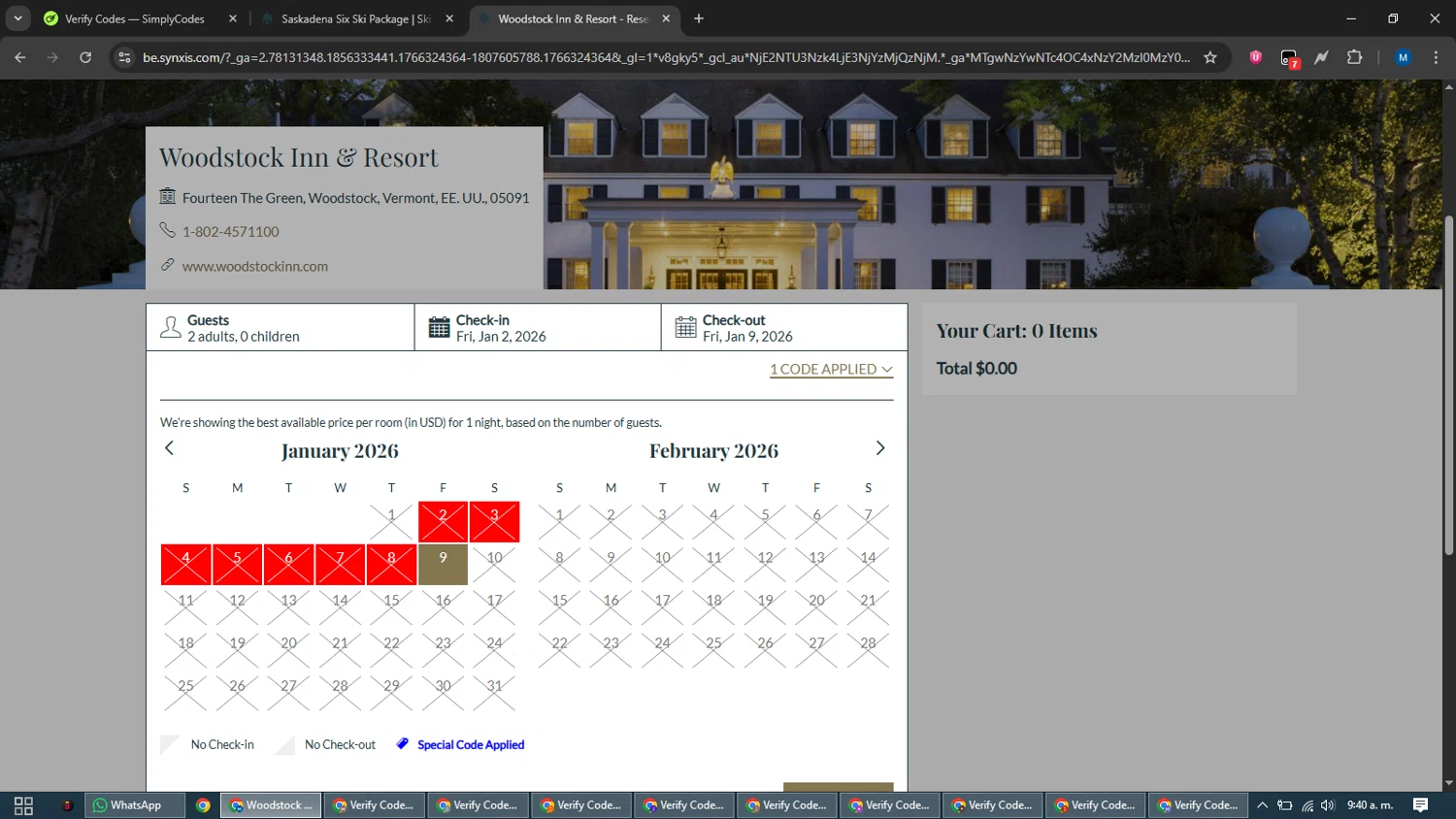Click the January 2026 month heading
The height and width of the screenshot is (819, 1456).
(x=340, y=451)
